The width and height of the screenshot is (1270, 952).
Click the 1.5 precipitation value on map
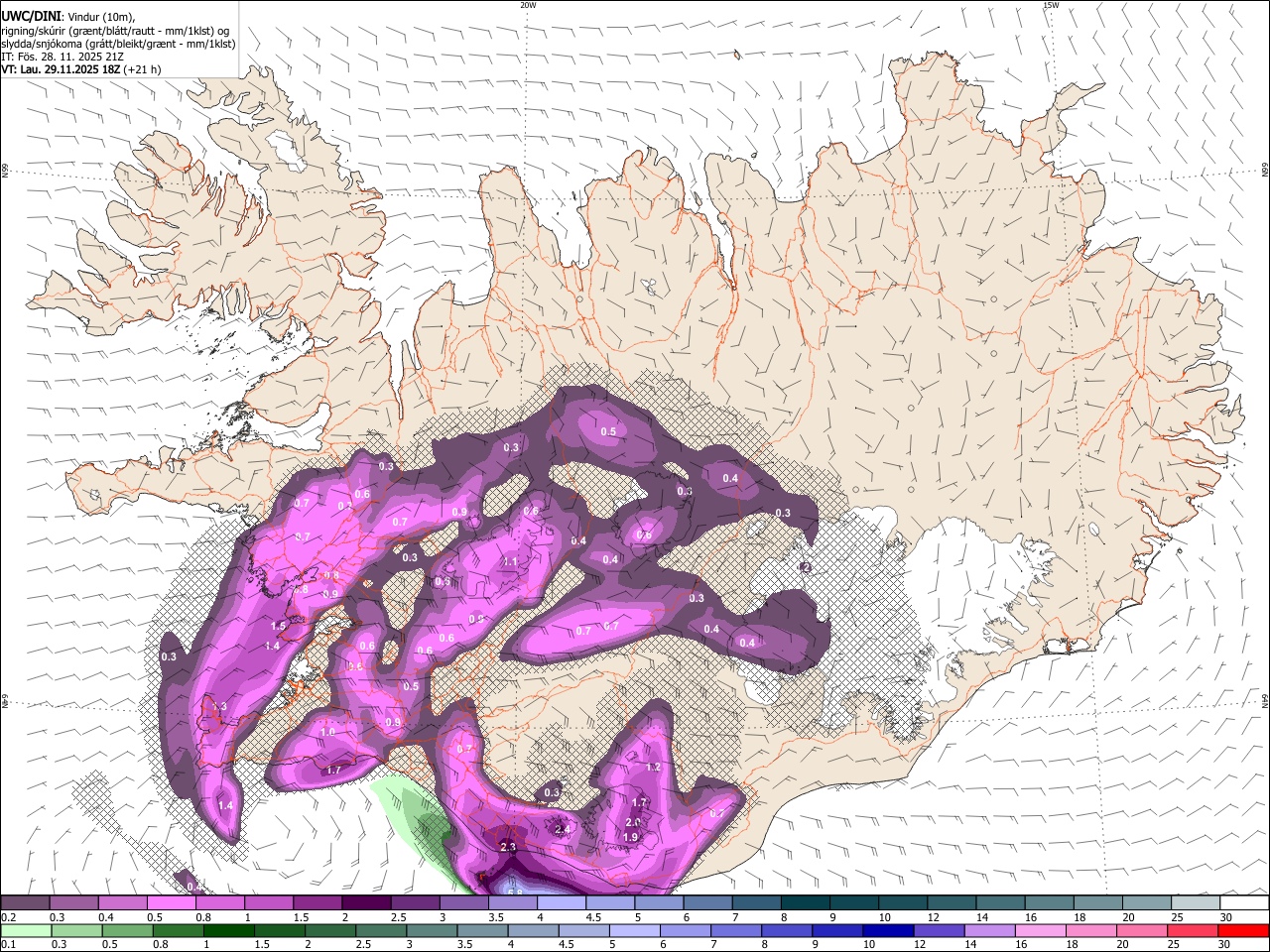pos(279,627)
